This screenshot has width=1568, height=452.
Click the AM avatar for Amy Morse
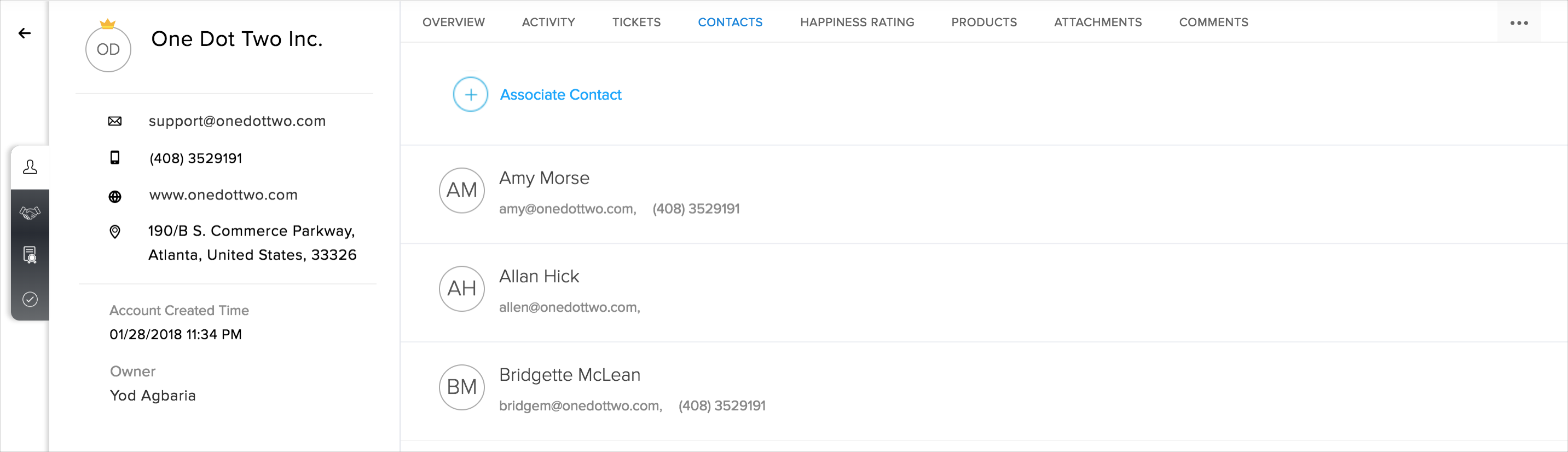click(461, 190)
